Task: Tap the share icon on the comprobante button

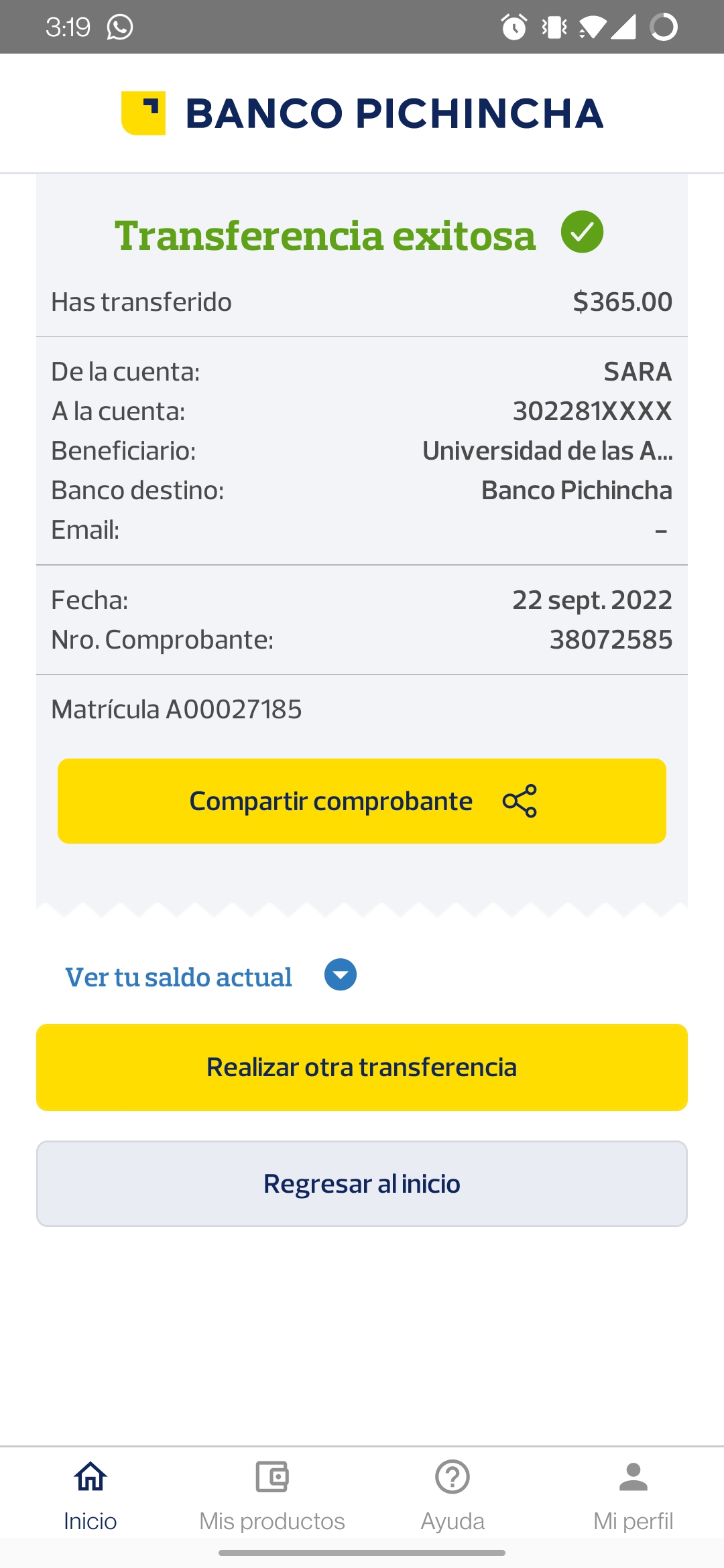Action: coord(520,801)
